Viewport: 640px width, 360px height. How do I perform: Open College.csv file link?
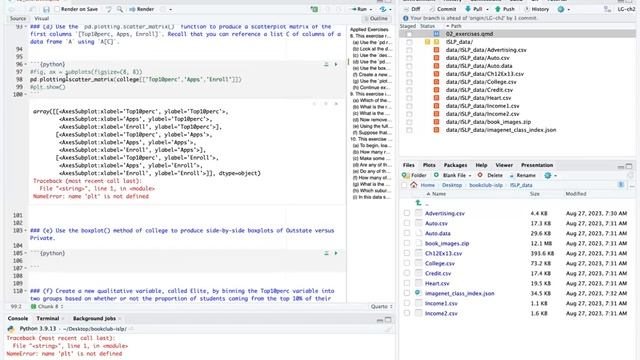[x=440, y=263]
